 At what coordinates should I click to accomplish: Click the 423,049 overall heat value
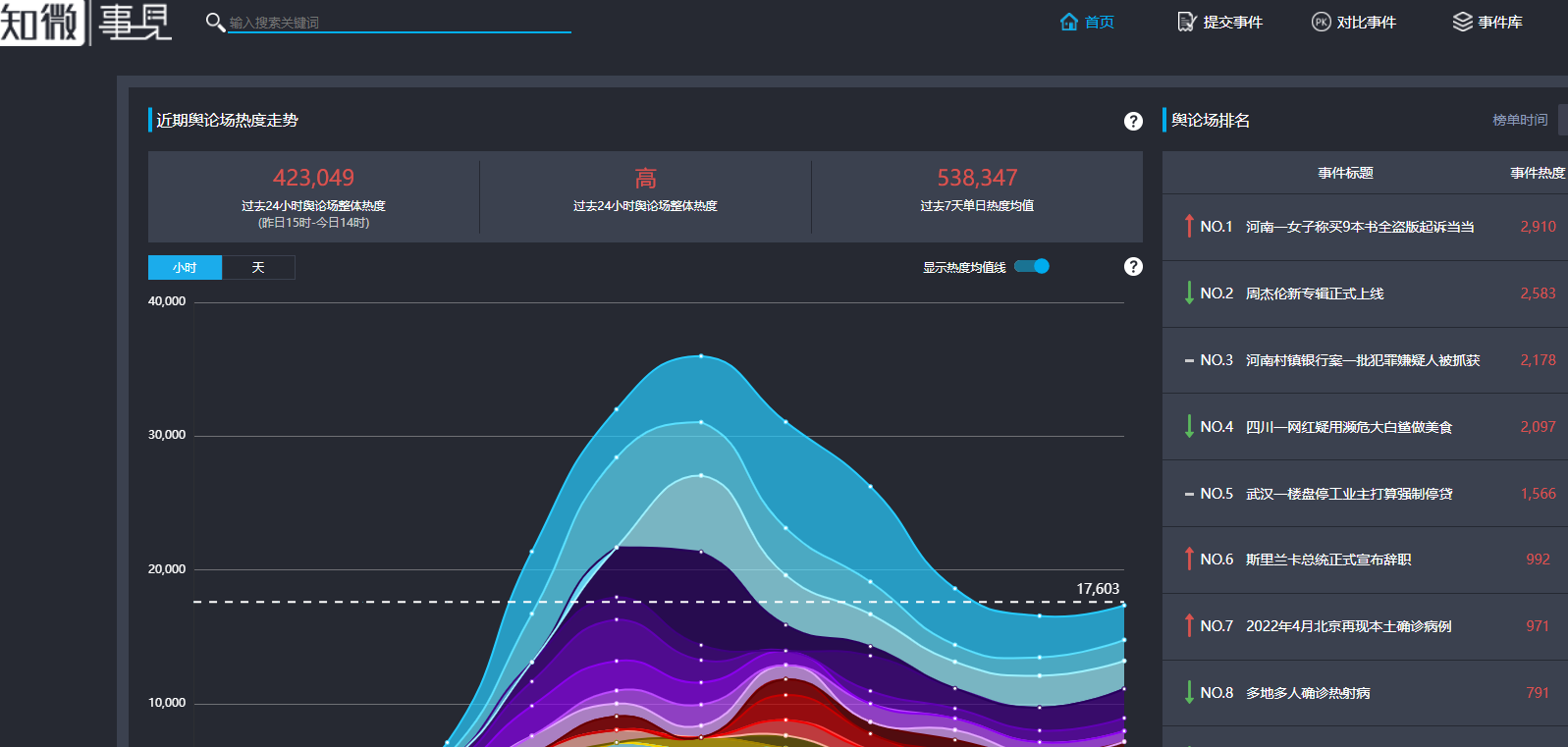click(313, 178)
